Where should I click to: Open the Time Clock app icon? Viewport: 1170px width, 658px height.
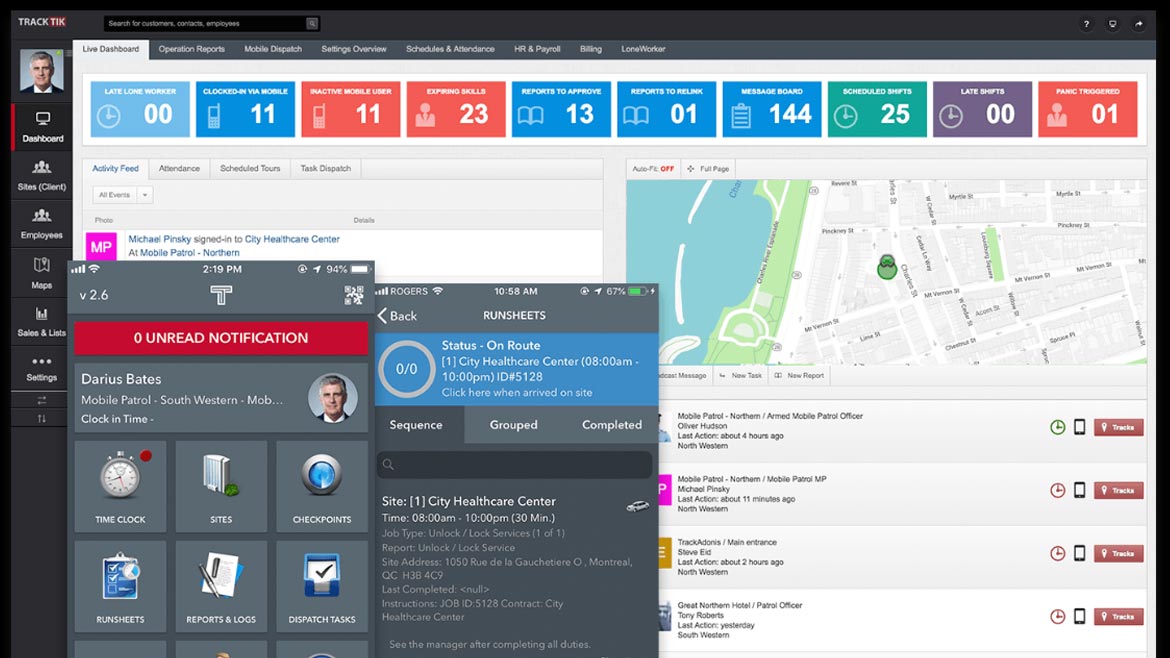(x=120, y=486)
